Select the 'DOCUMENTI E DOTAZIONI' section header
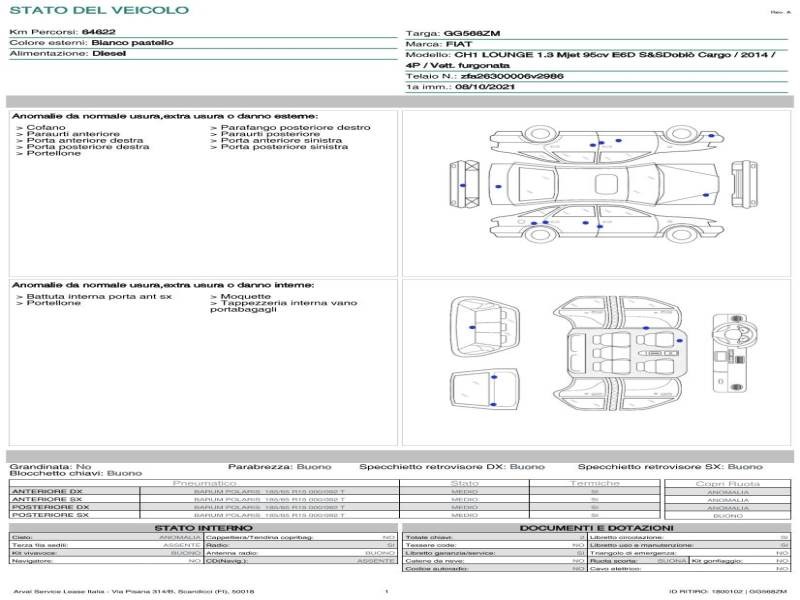 click(596, 528)
